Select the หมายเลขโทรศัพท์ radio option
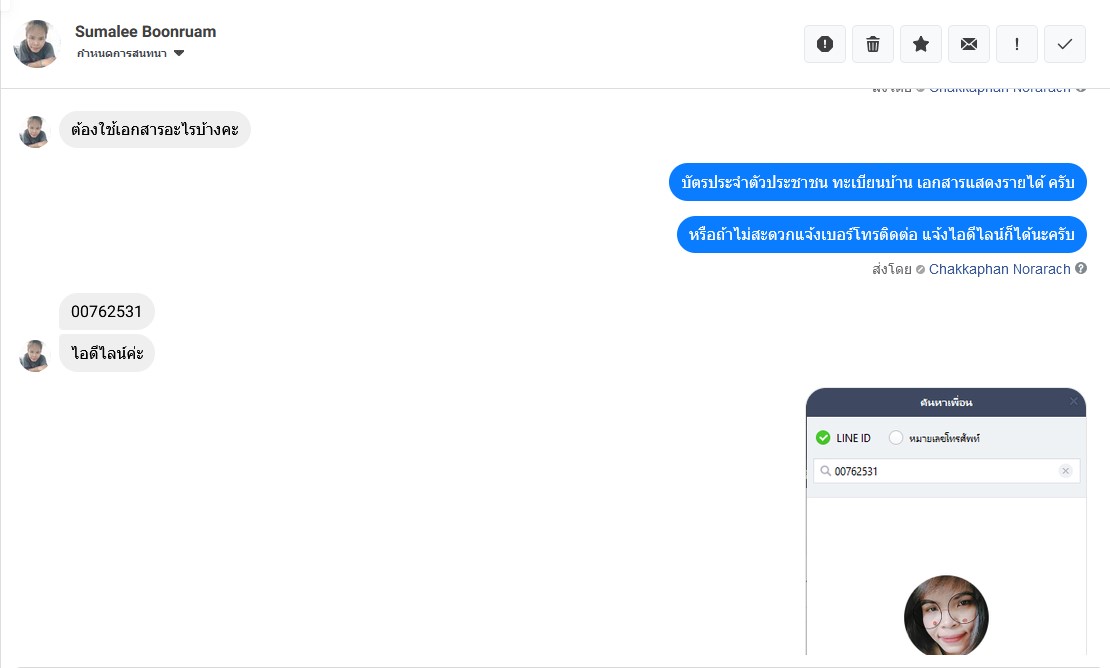Screen dimensions: 1110x668 896,438
